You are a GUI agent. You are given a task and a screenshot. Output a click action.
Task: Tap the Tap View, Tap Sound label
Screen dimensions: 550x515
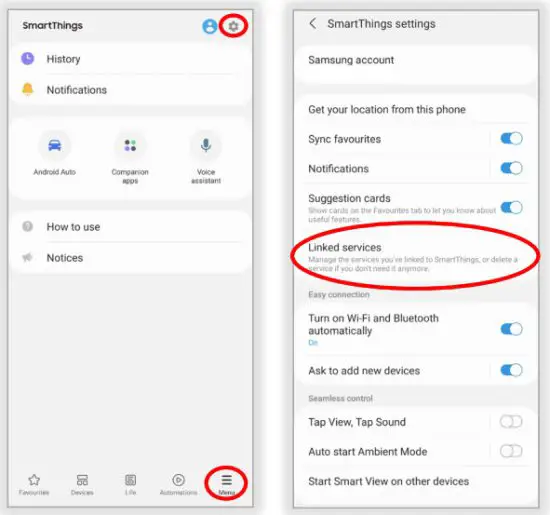(357, 422)
